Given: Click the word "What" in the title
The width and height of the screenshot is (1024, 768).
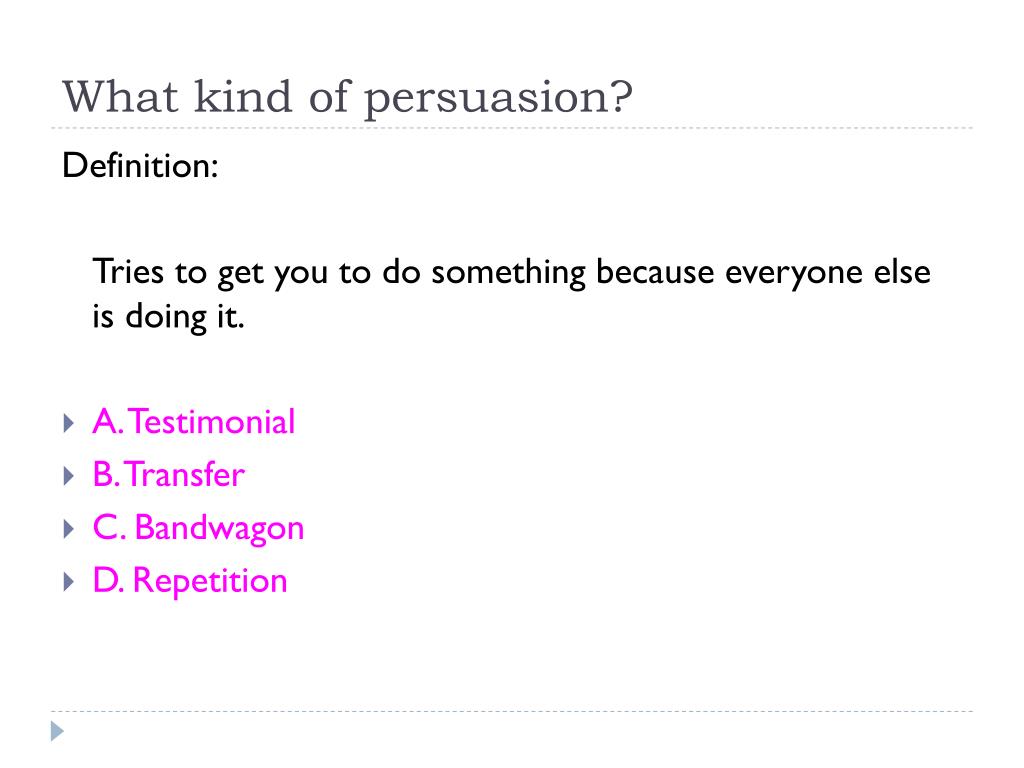Looking at the screenshot, I should [x=120, y=97].
